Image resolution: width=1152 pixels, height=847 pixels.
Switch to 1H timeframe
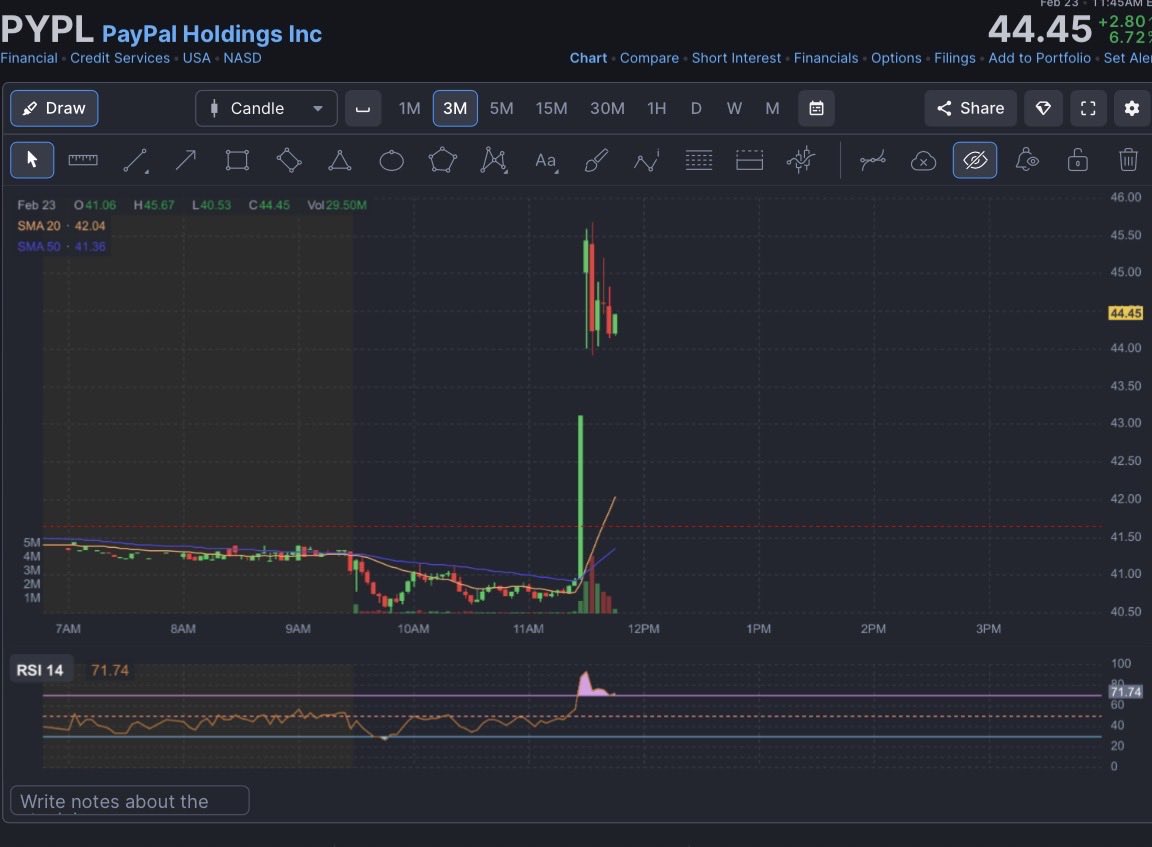[656, 109]
